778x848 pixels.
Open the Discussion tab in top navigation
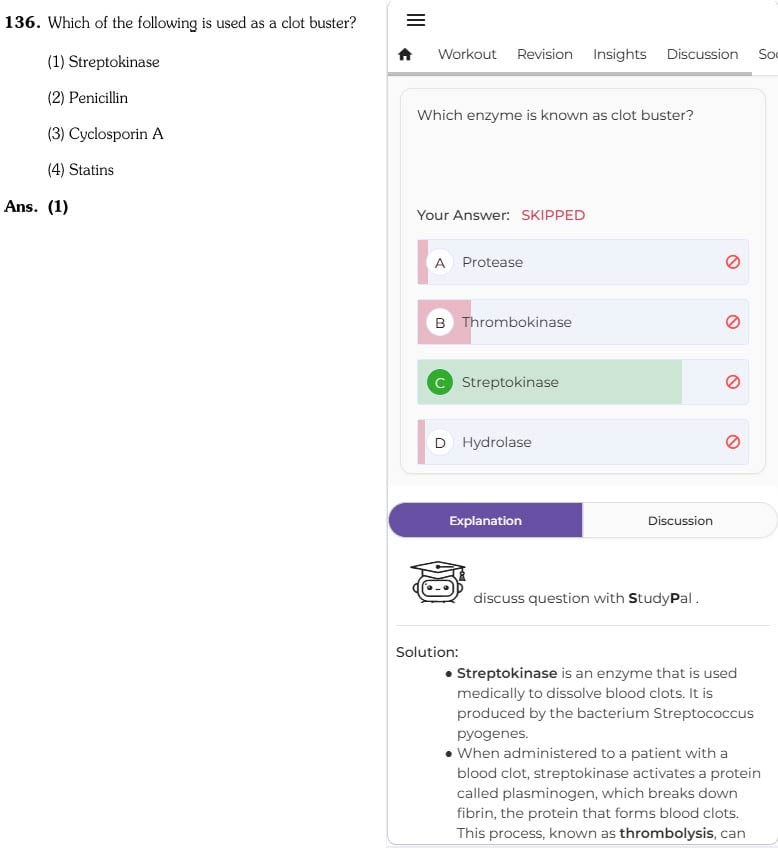(x=702, y=54)
